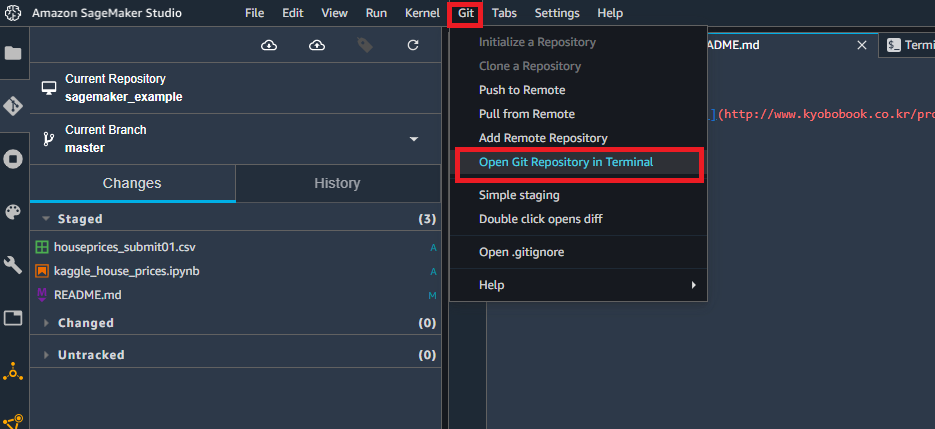
Task: Select the Git sidebar icon
Action: click(13, 106)
